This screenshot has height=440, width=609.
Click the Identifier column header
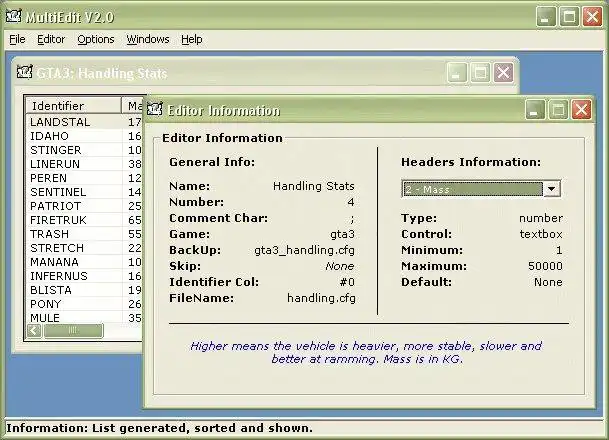(73, 106)
